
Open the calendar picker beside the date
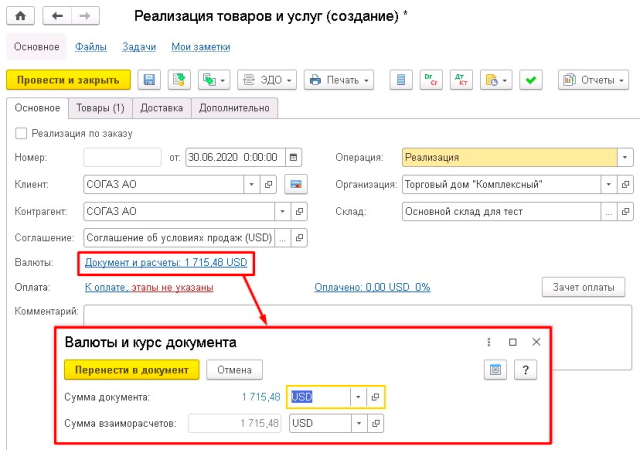click(x=293, y=157)
